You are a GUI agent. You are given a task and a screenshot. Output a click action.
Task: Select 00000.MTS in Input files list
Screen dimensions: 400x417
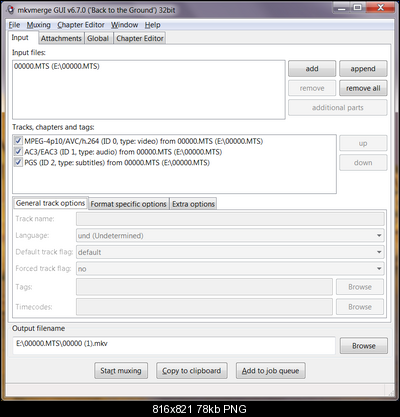click(57, 66)
